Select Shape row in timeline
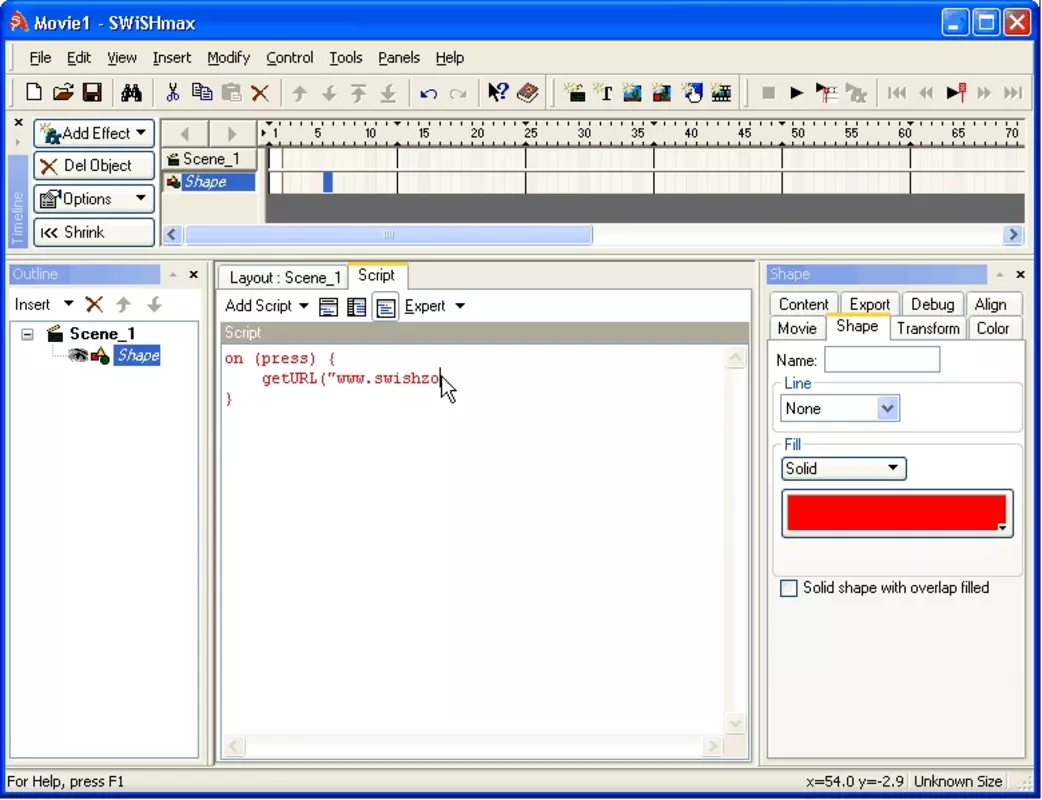Screen dimensions: 1042x800 [210, 182]
